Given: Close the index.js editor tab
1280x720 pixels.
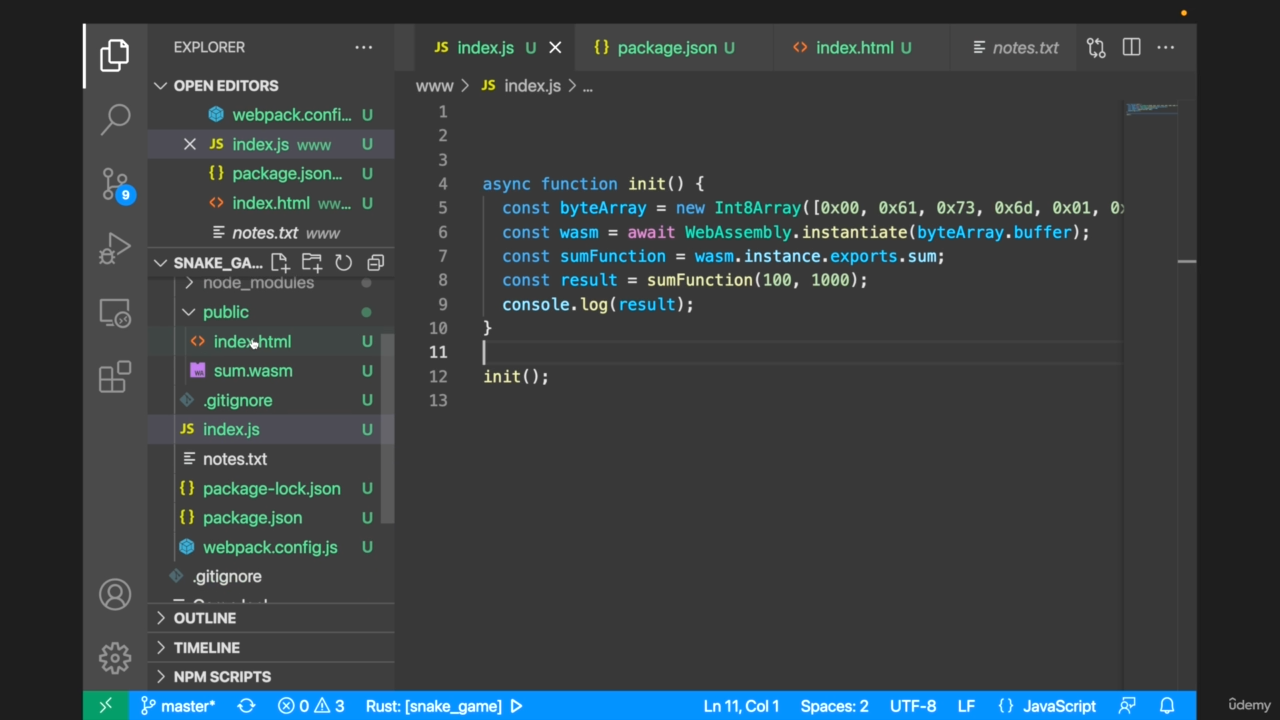Looking at the screenshot, I should pyautogui.click(x=555, y=48).
